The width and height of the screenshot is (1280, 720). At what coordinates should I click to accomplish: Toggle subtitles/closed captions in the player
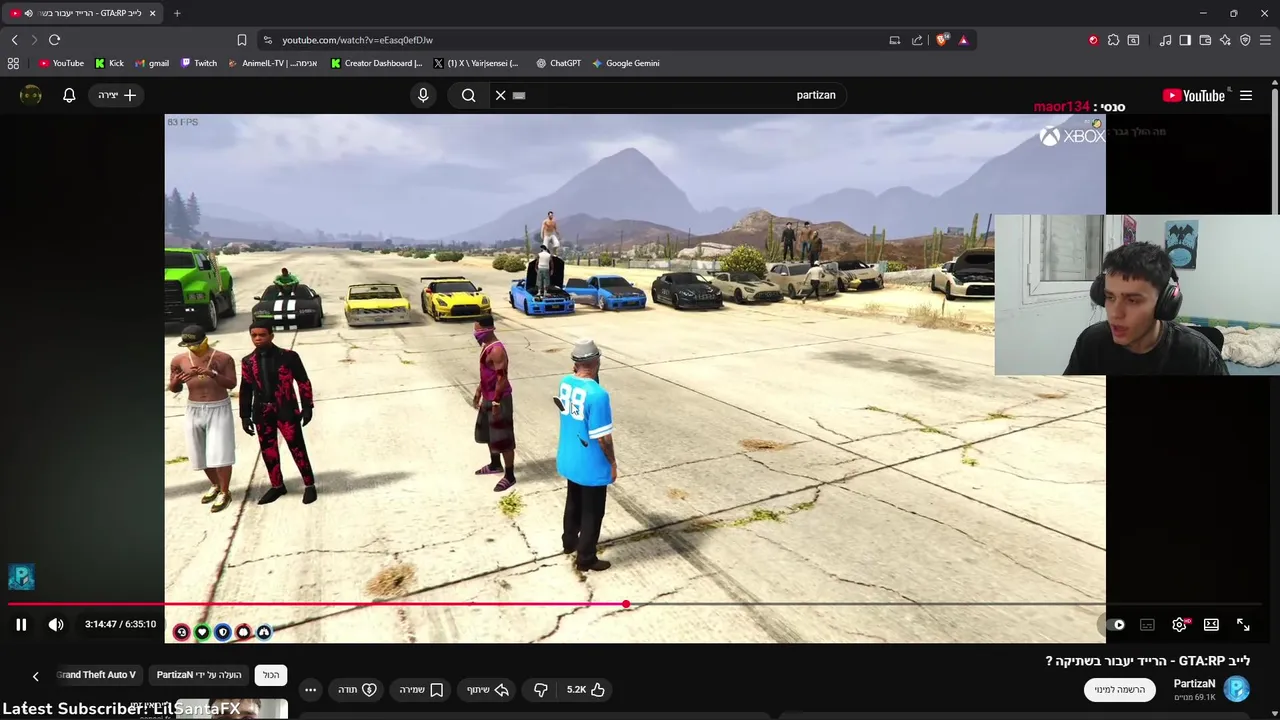[x=1147, y=625]
